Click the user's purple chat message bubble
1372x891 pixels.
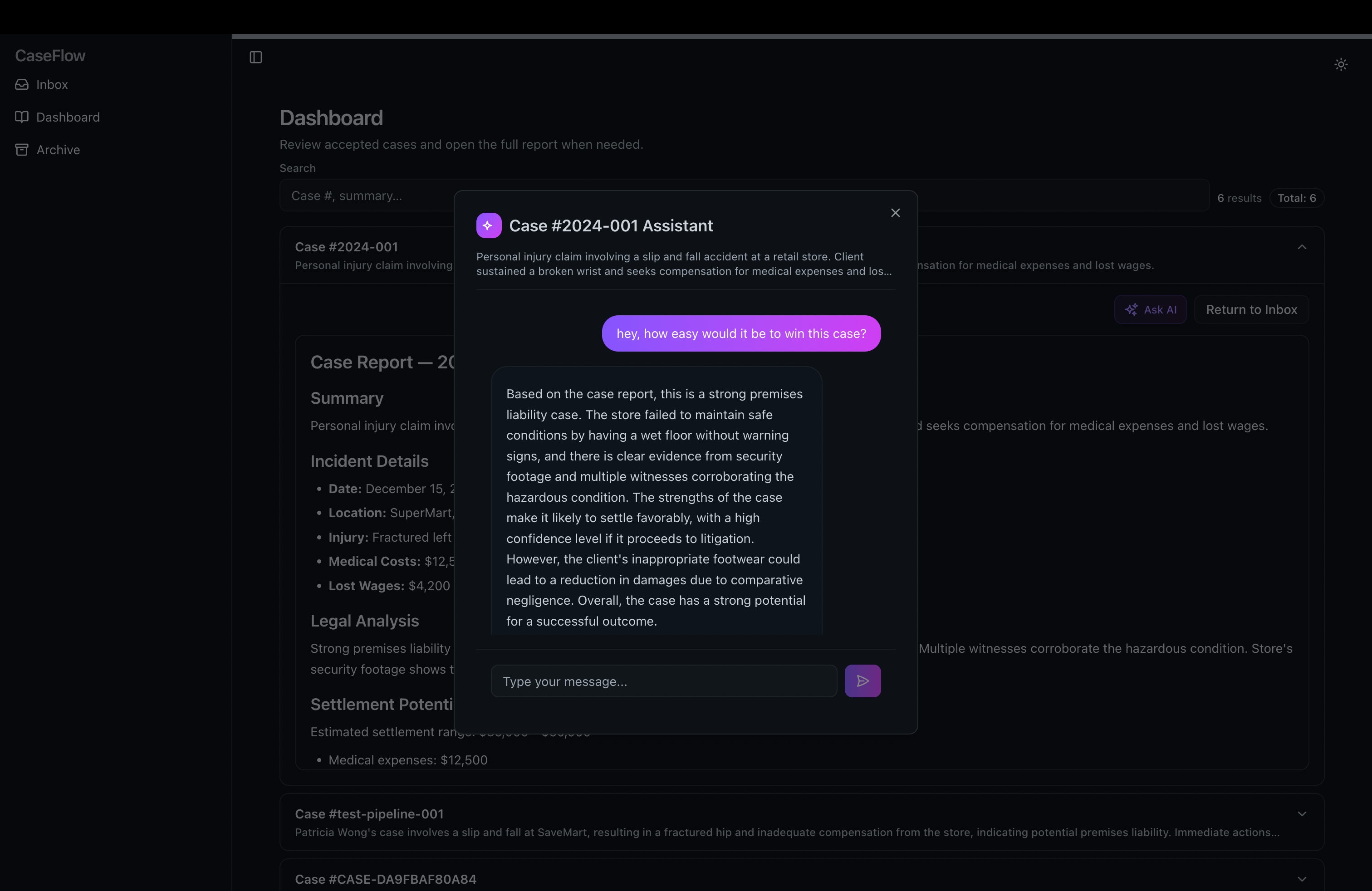(741, 334)
